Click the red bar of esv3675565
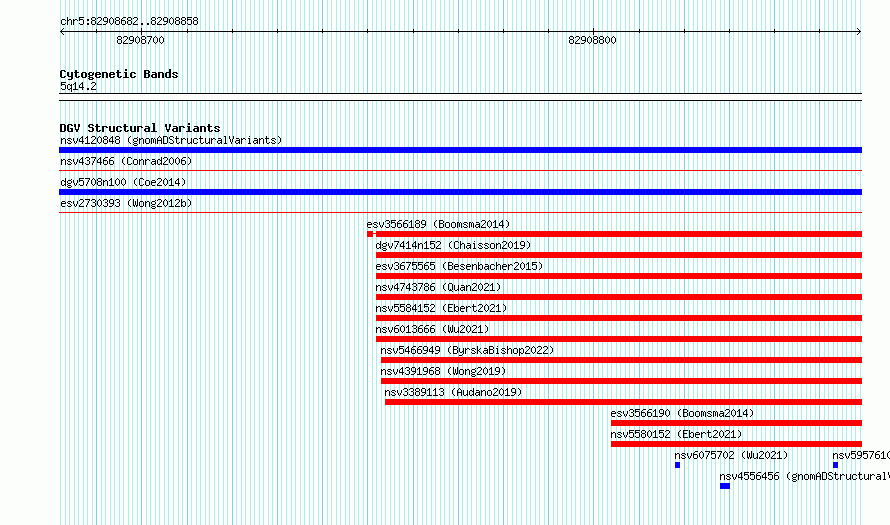This screenshot has width=890, height=525. (619, 276)
